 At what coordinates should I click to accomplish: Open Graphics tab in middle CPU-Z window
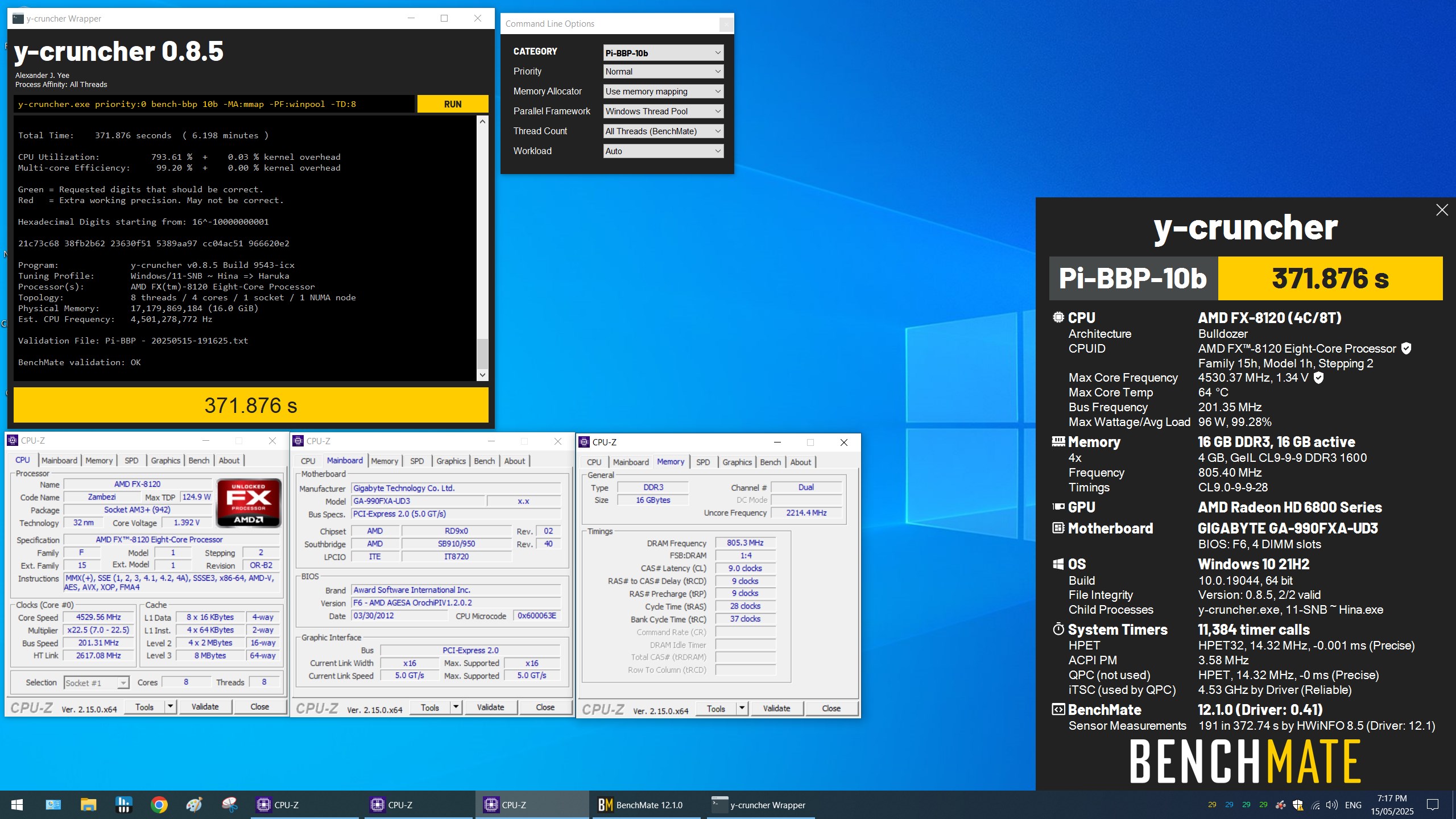coord(451,461)
